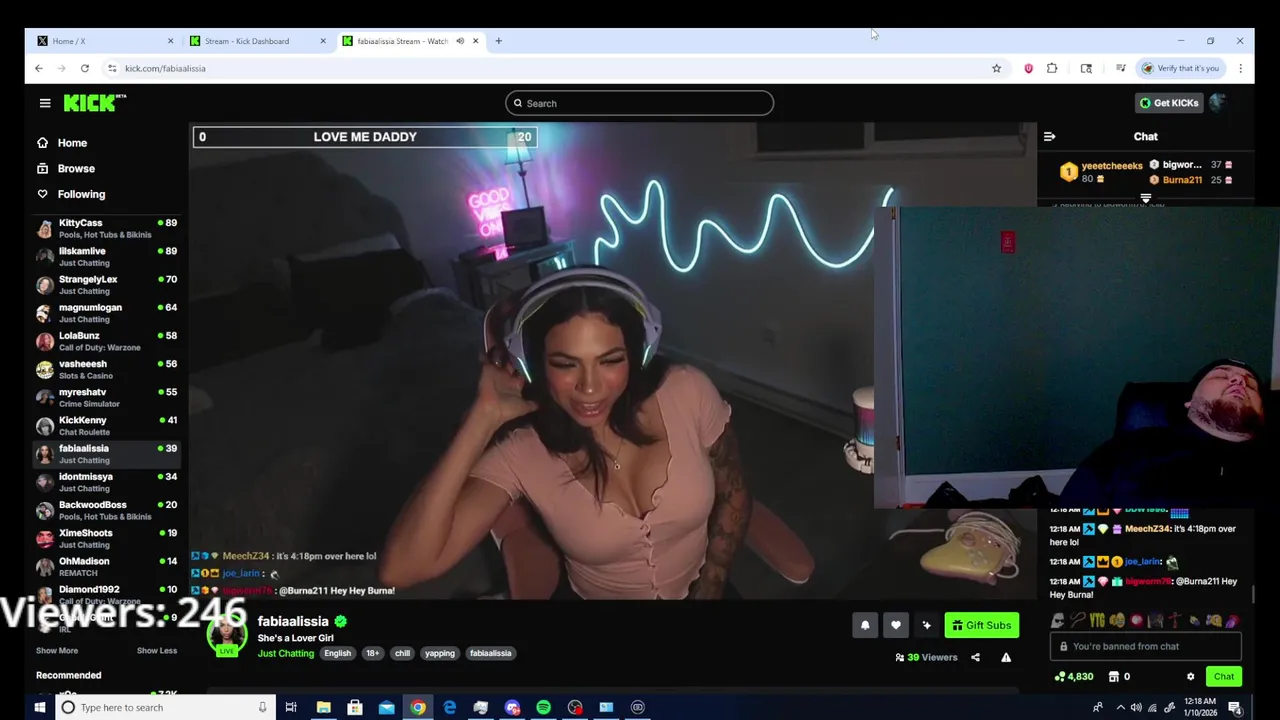The image size is (1280, 720).
Task: Click Verify that it's you chip
Action: click(x=1182, y=68)
